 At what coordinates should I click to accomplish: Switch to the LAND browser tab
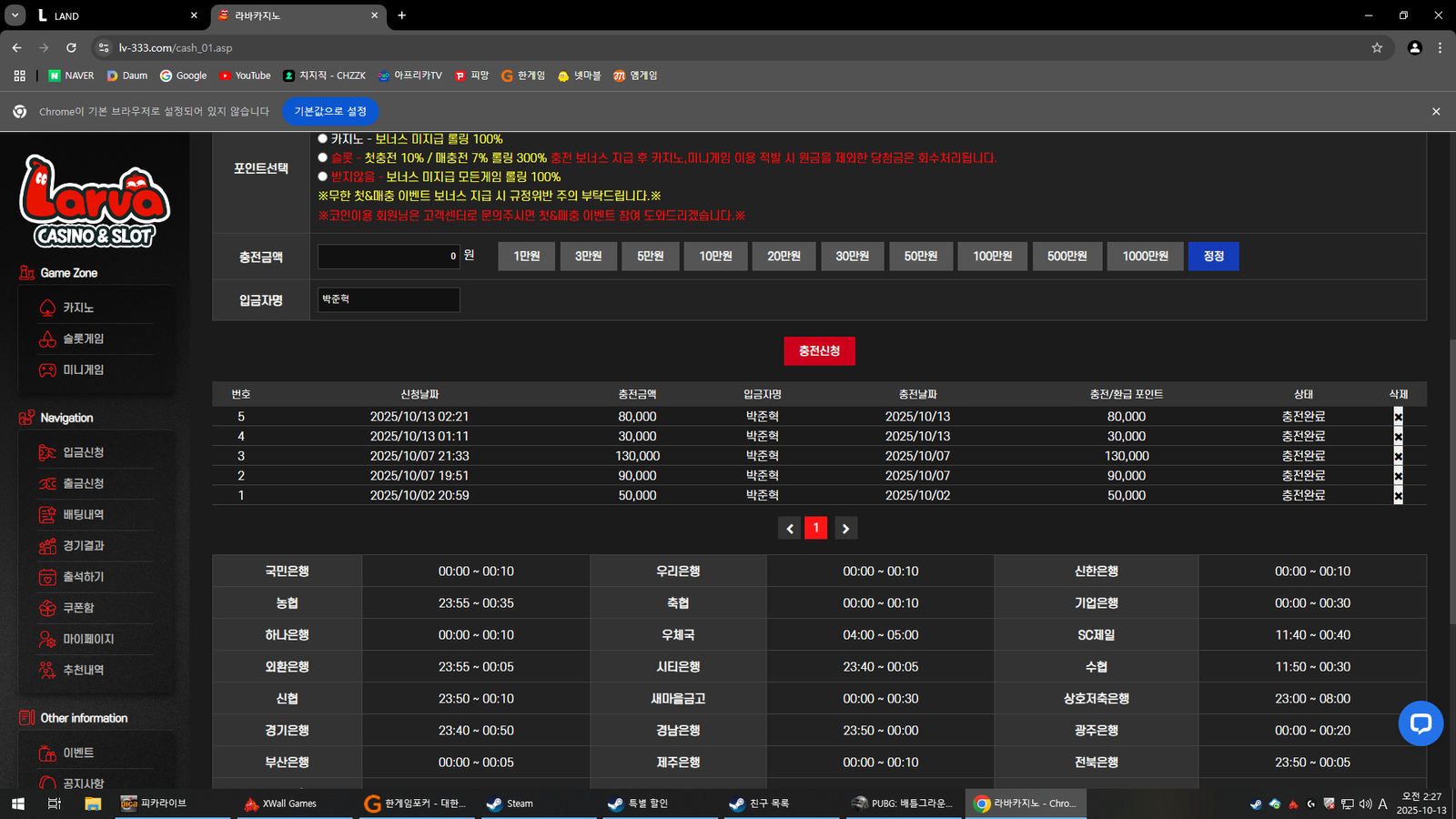click(x=109, y=15)
